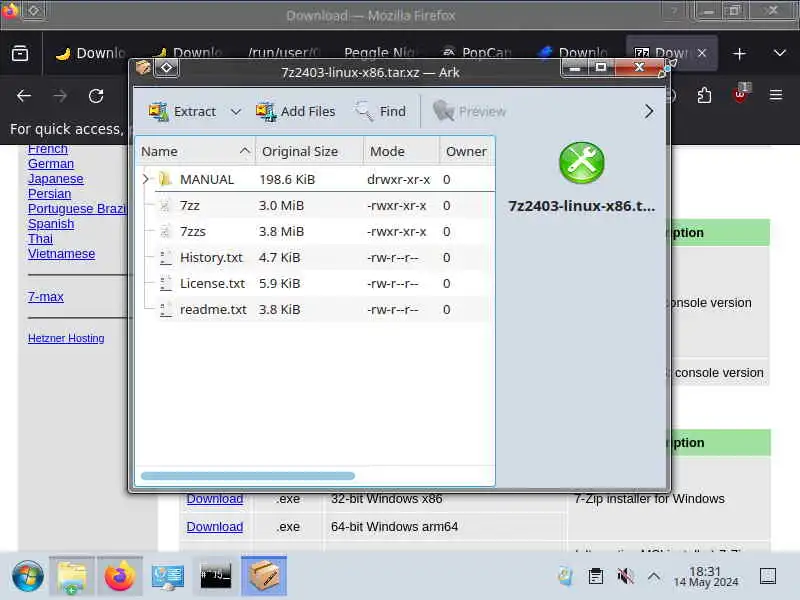The height and width of the screenshot is (600, 800).
Task: Toggle the Ark window pin-on-all-desktops button
Action: pos(167,68)
